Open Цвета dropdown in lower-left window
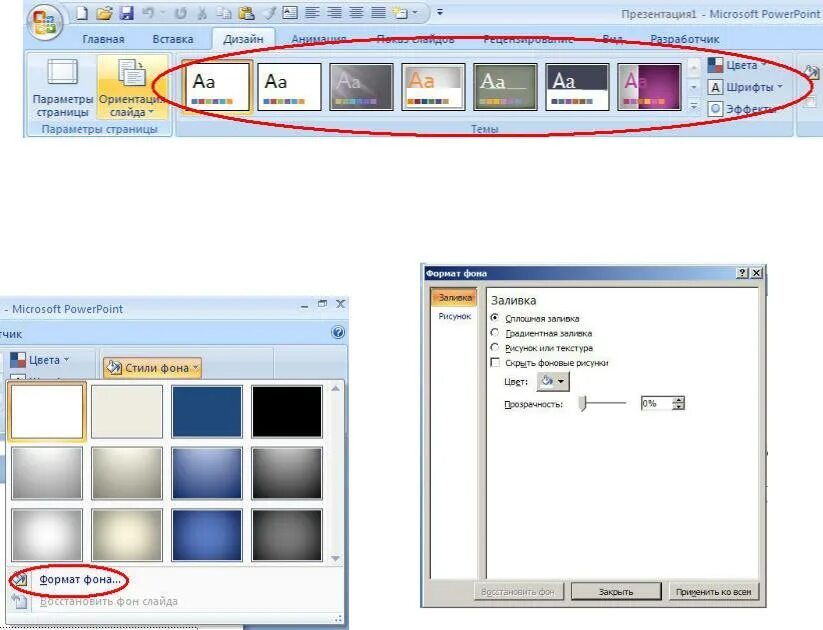This screenshot has width=823, height=630. (40, 360)
